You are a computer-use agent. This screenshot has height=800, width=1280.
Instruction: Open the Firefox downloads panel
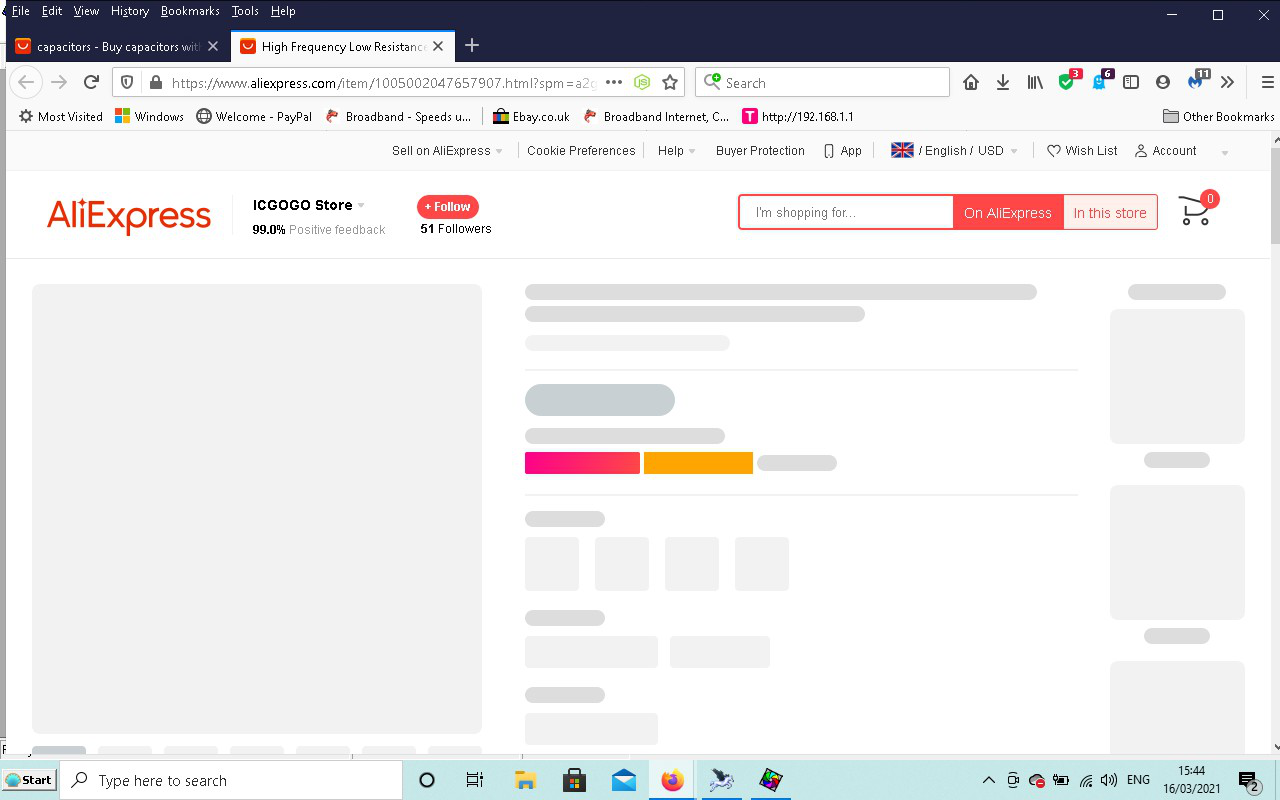(x=1002, y=83)
